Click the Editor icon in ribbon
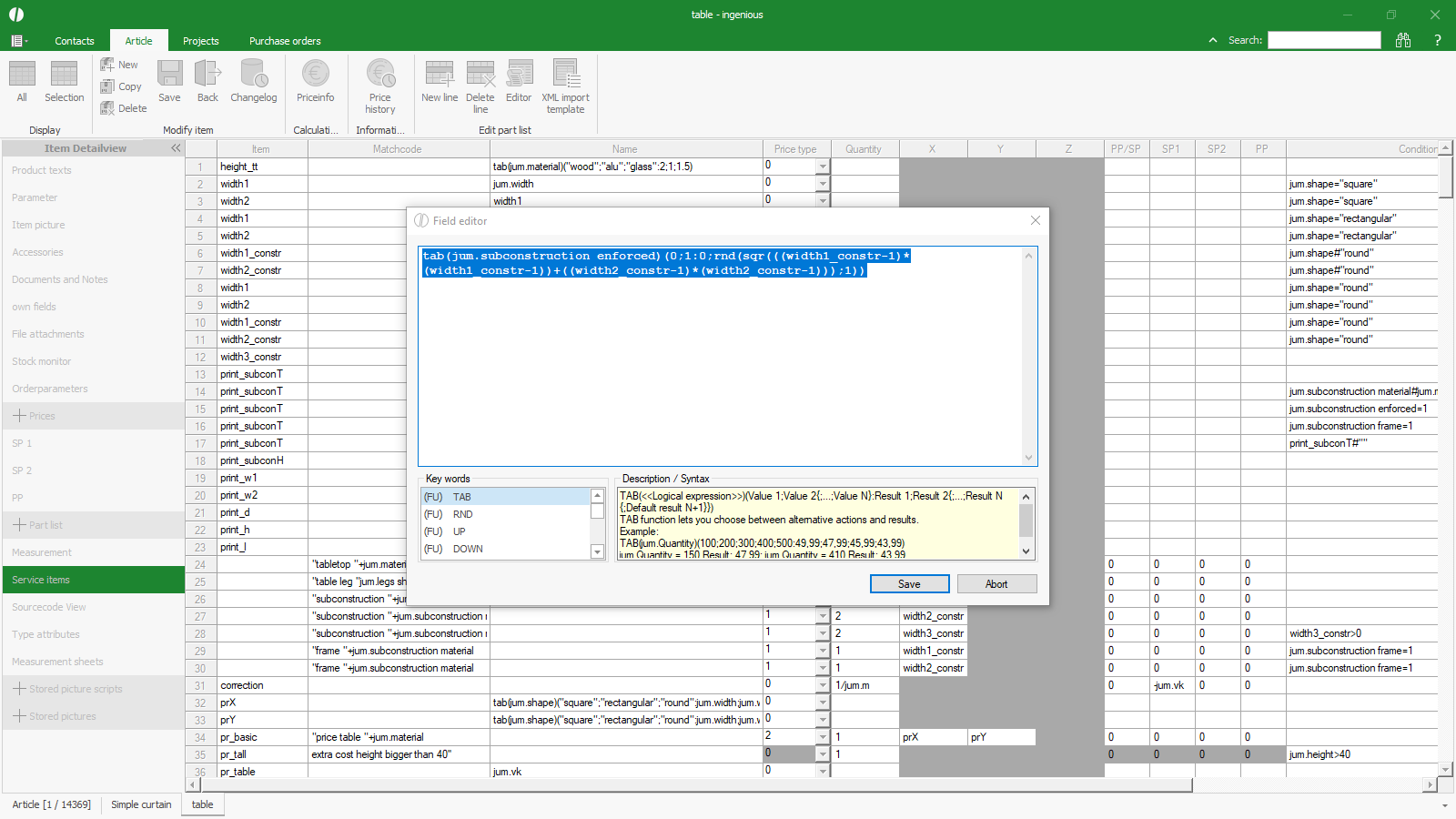Image resolution: width=1456 pixels, height=819 pixels. 519,75
